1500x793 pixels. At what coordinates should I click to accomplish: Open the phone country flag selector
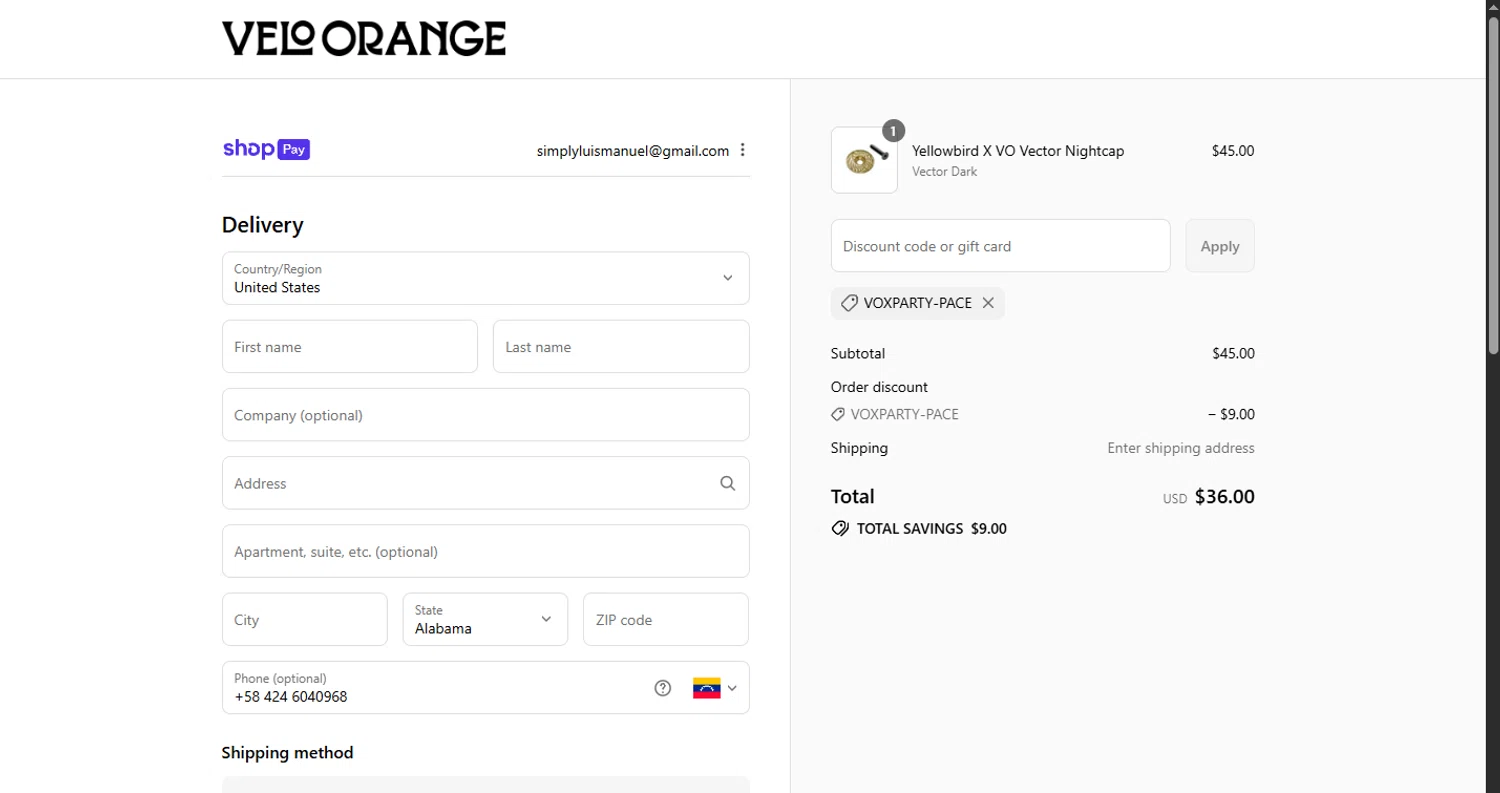[x=715, y=688]
